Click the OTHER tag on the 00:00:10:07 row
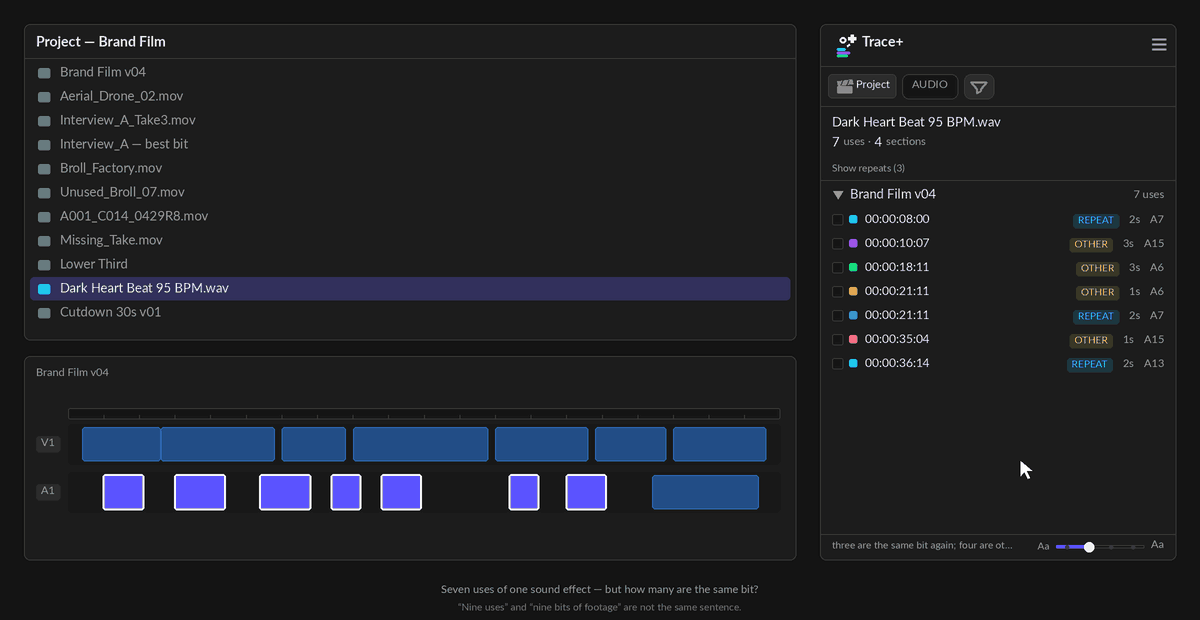 coord(1091,244)
